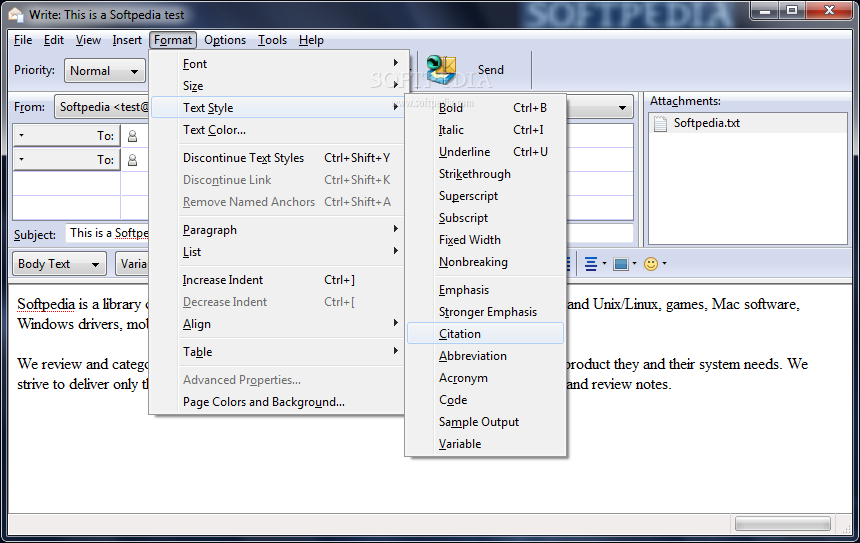This screenshot has height=543, width=860.
Task: Open the Body Text paragraph format dropdown
Action: [x=59, y=264]
